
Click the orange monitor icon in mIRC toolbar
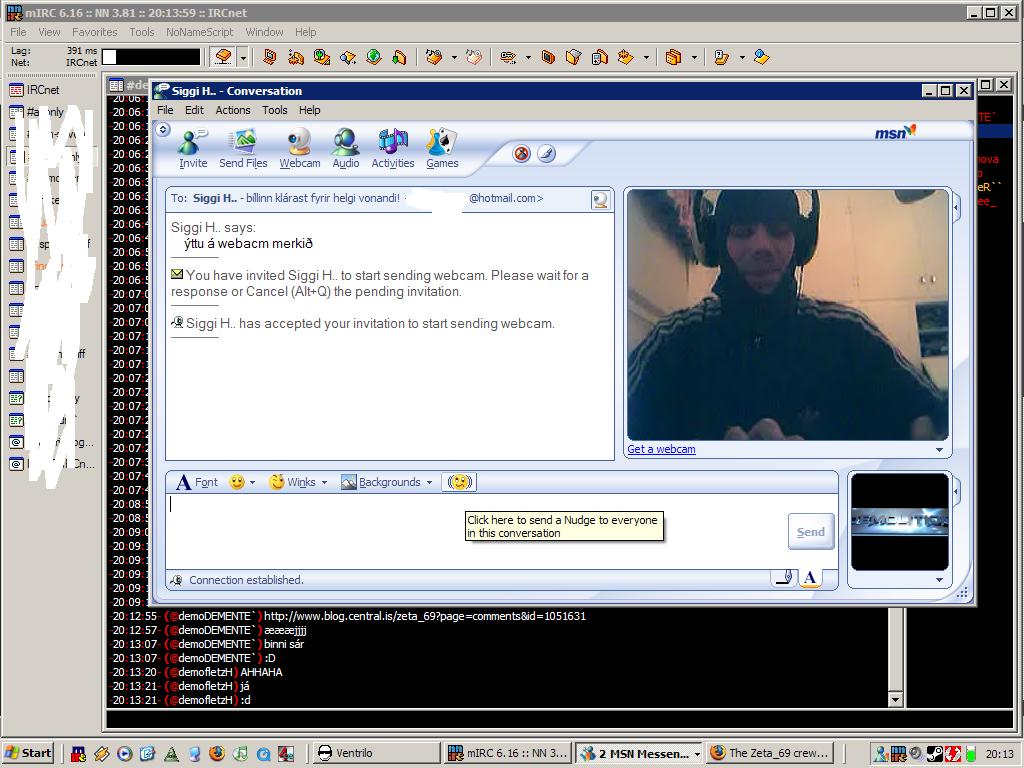pyautogui.click(x=270, y=57)
